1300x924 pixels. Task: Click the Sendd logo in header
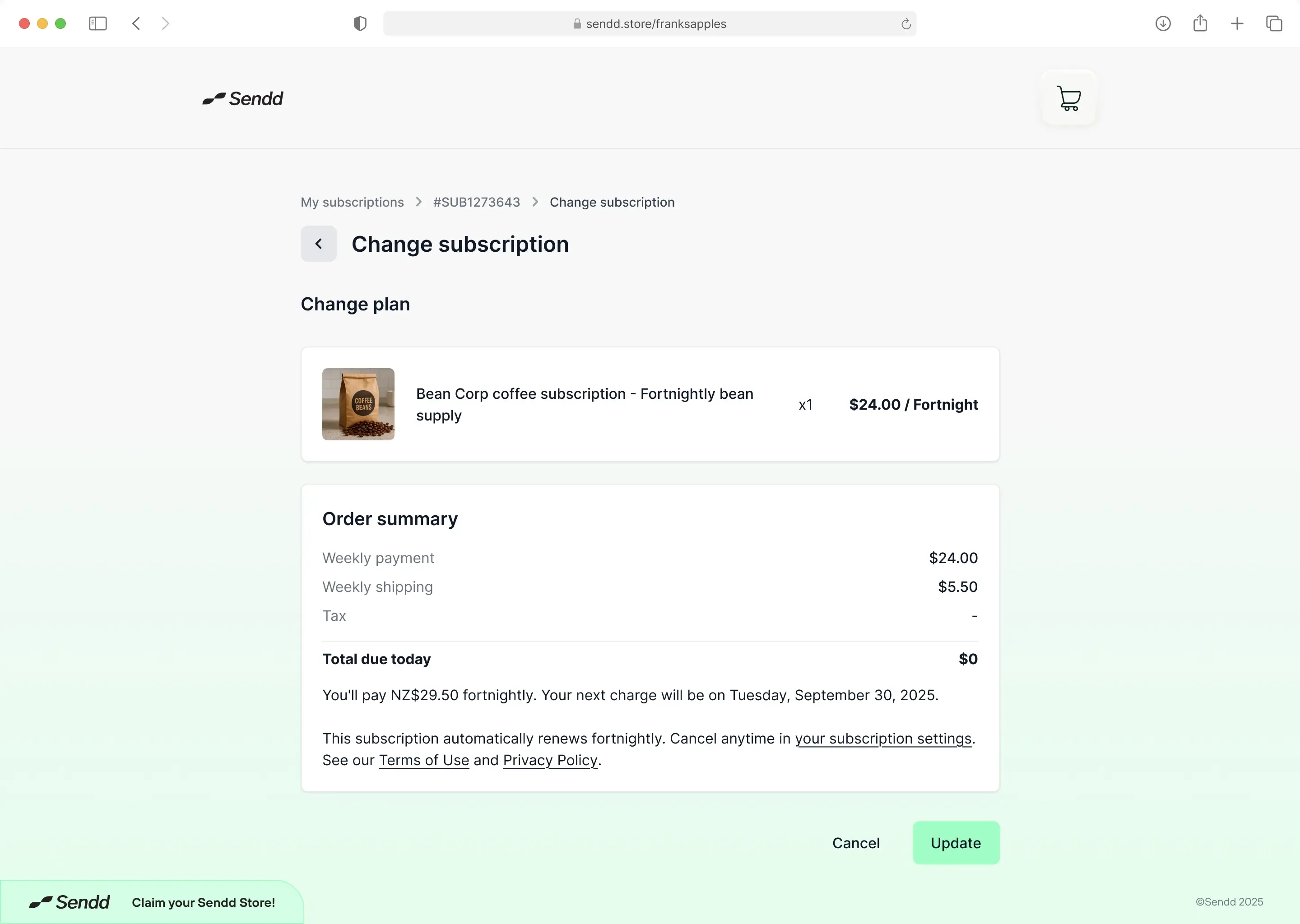click(242, 98)
